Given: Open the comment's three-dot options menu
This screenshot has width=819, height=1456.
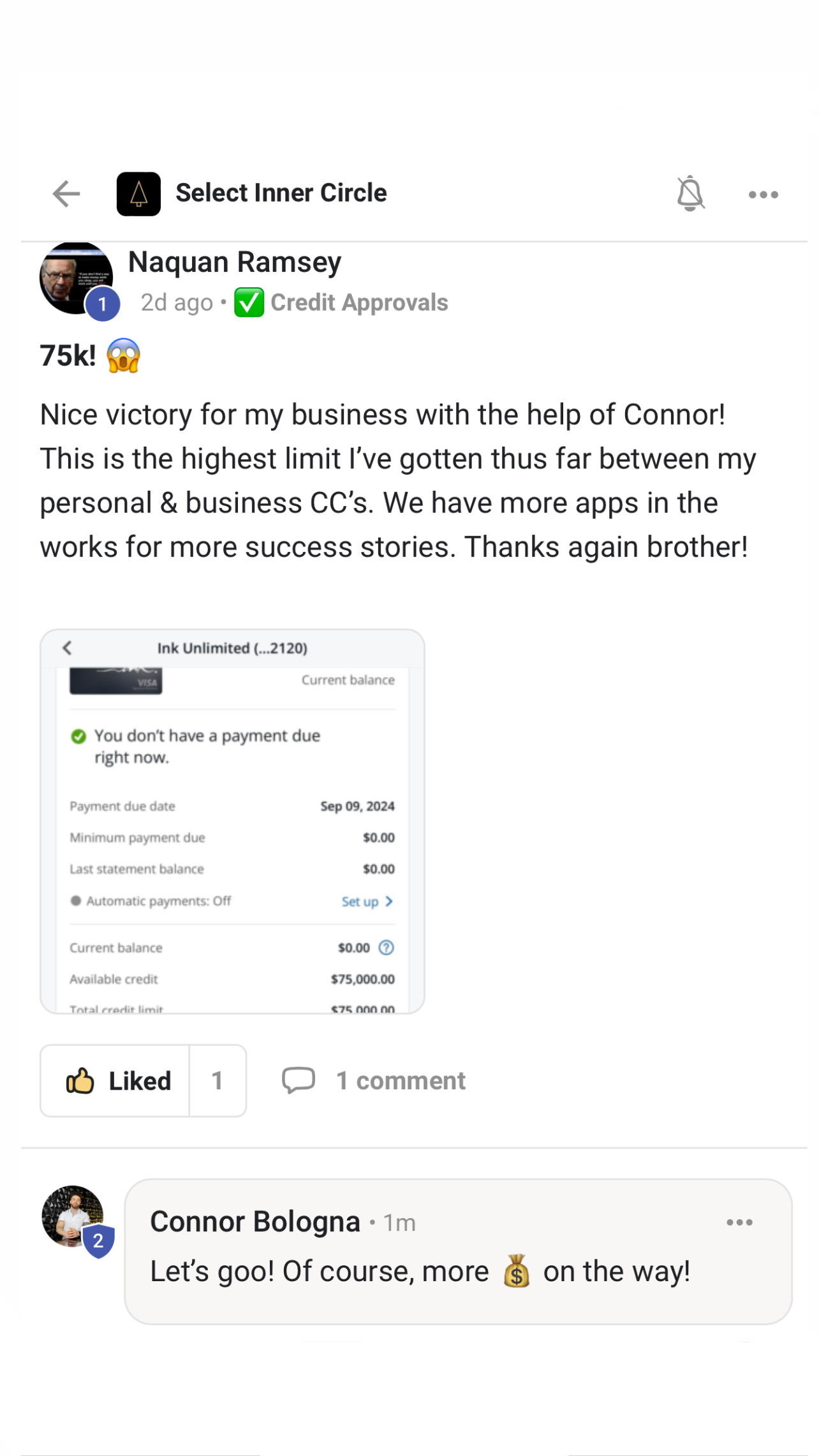Looking at the screenshot, I should coord(739,1222).
